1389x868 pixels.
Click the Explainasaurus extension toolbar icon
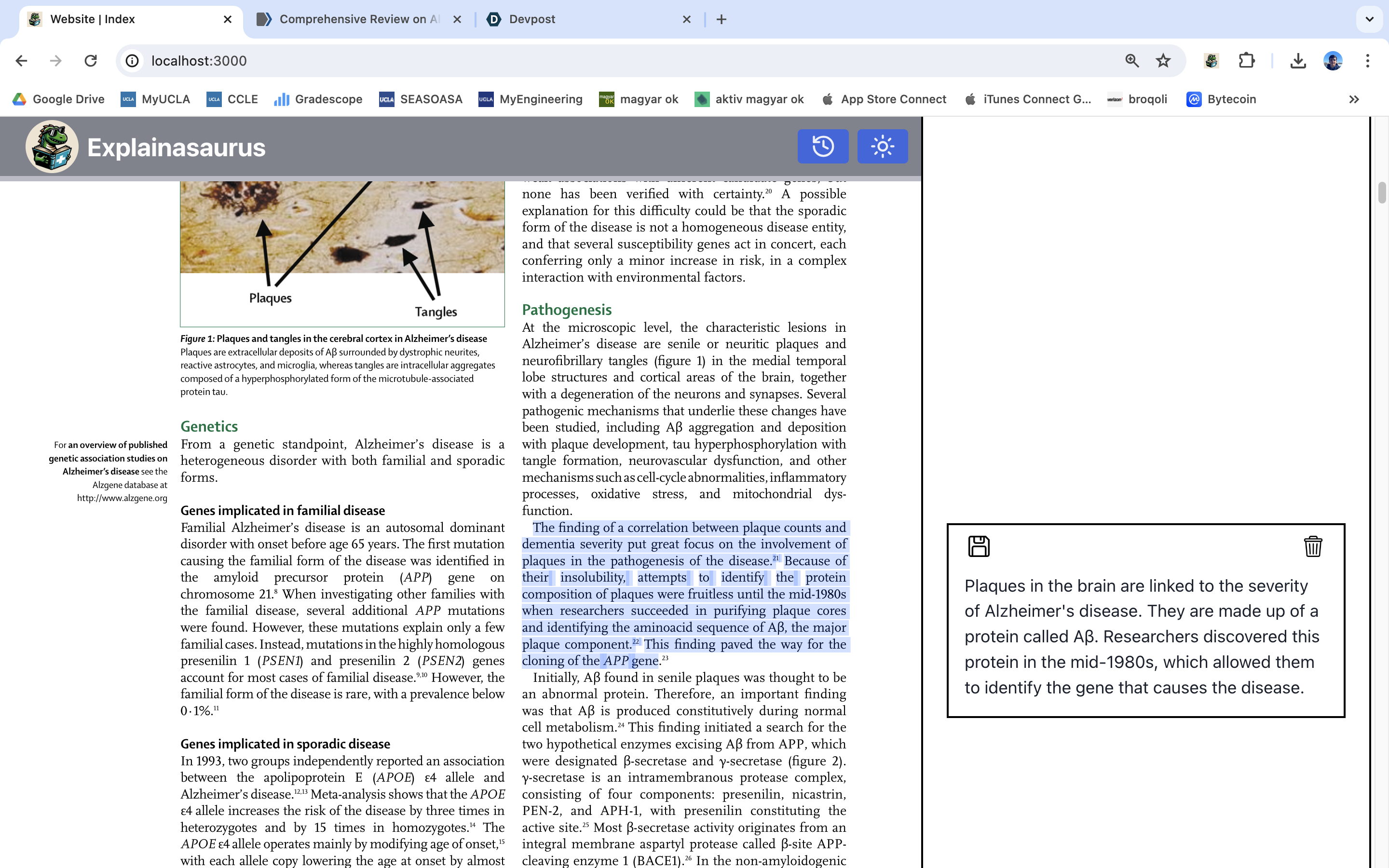(x=1211, y=61)
